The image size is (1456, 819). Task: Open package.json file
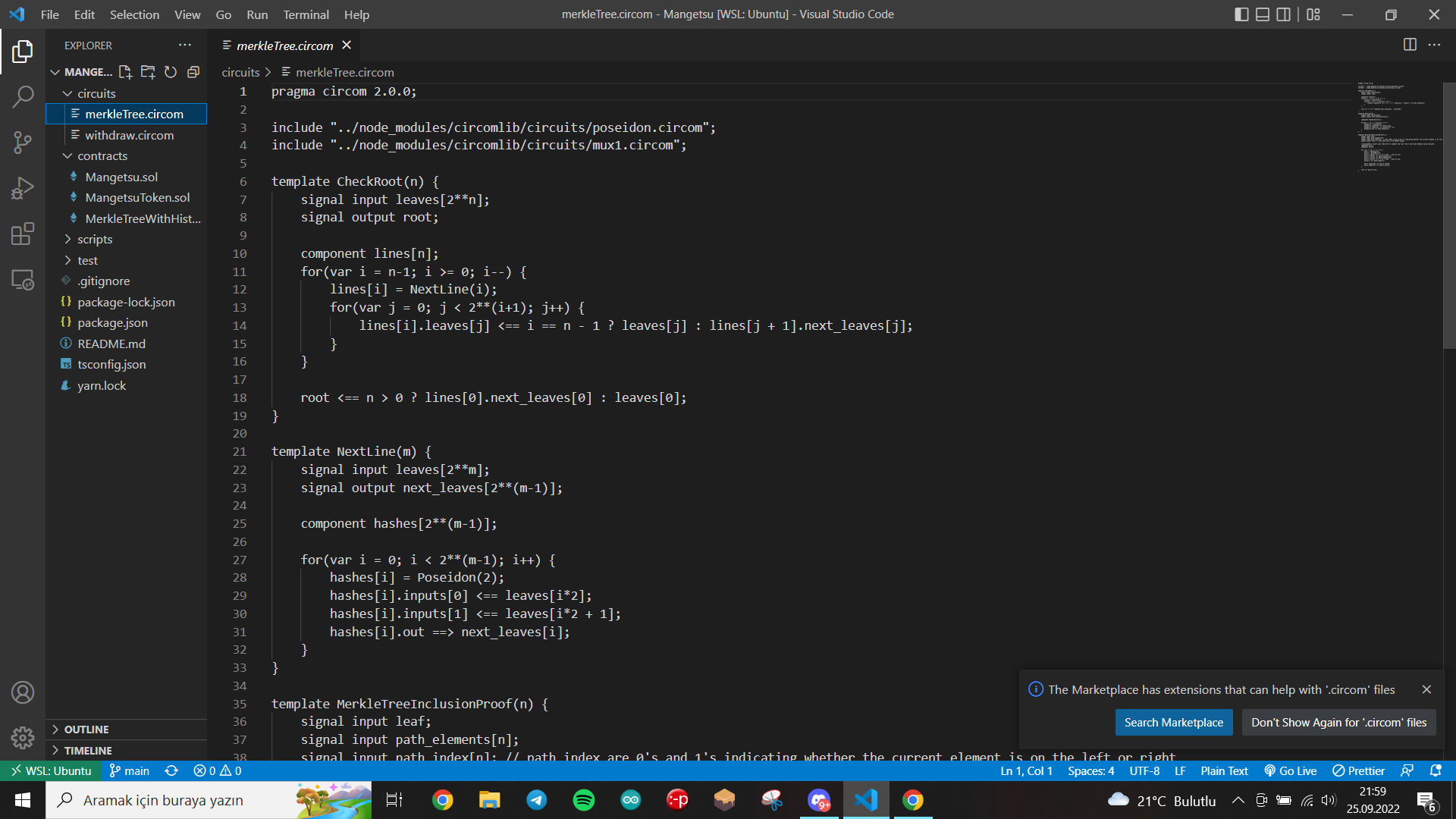pyautogui.click(x=126, y=322)
